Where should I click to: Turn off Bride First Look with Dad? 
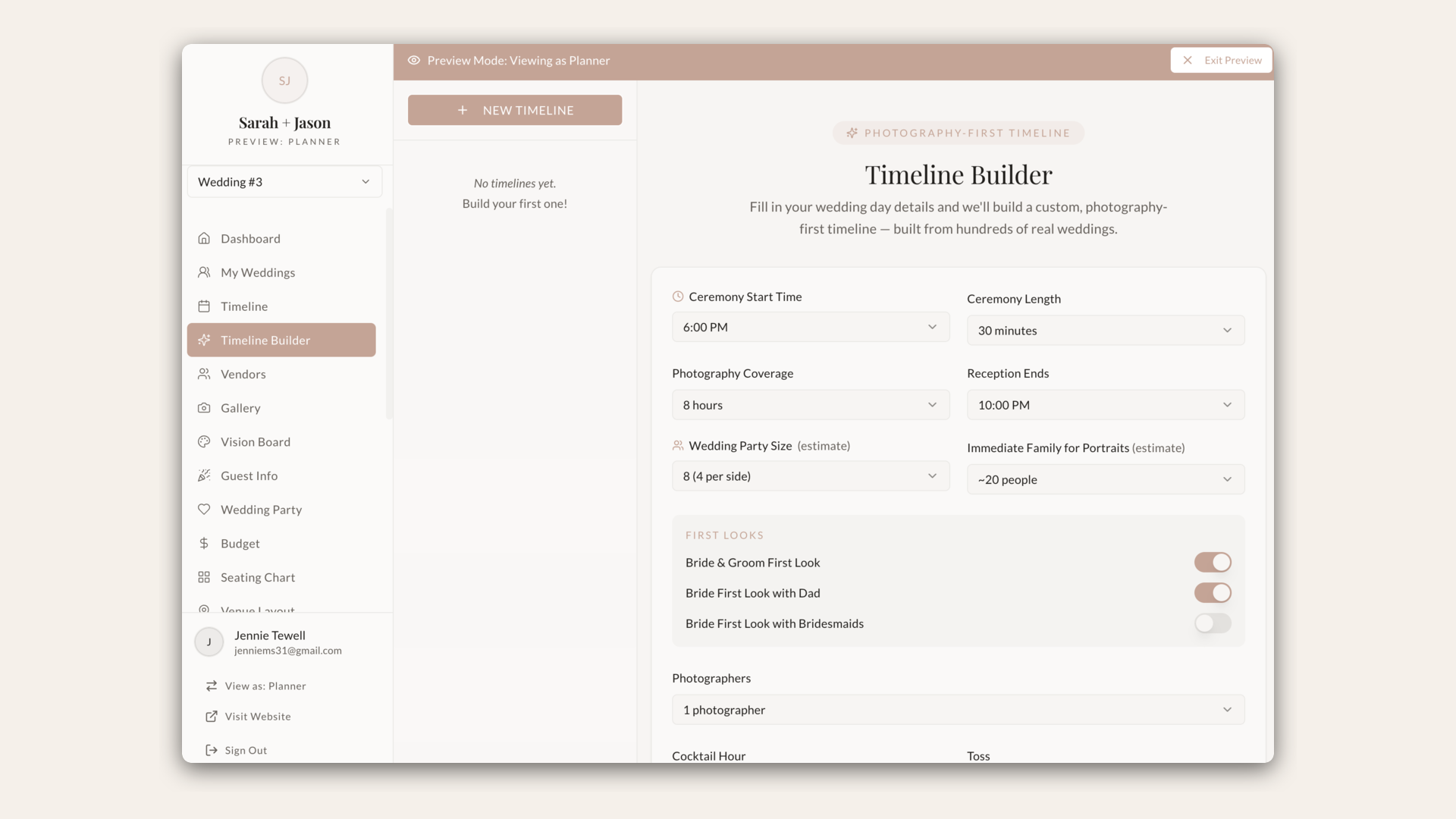1213,593
